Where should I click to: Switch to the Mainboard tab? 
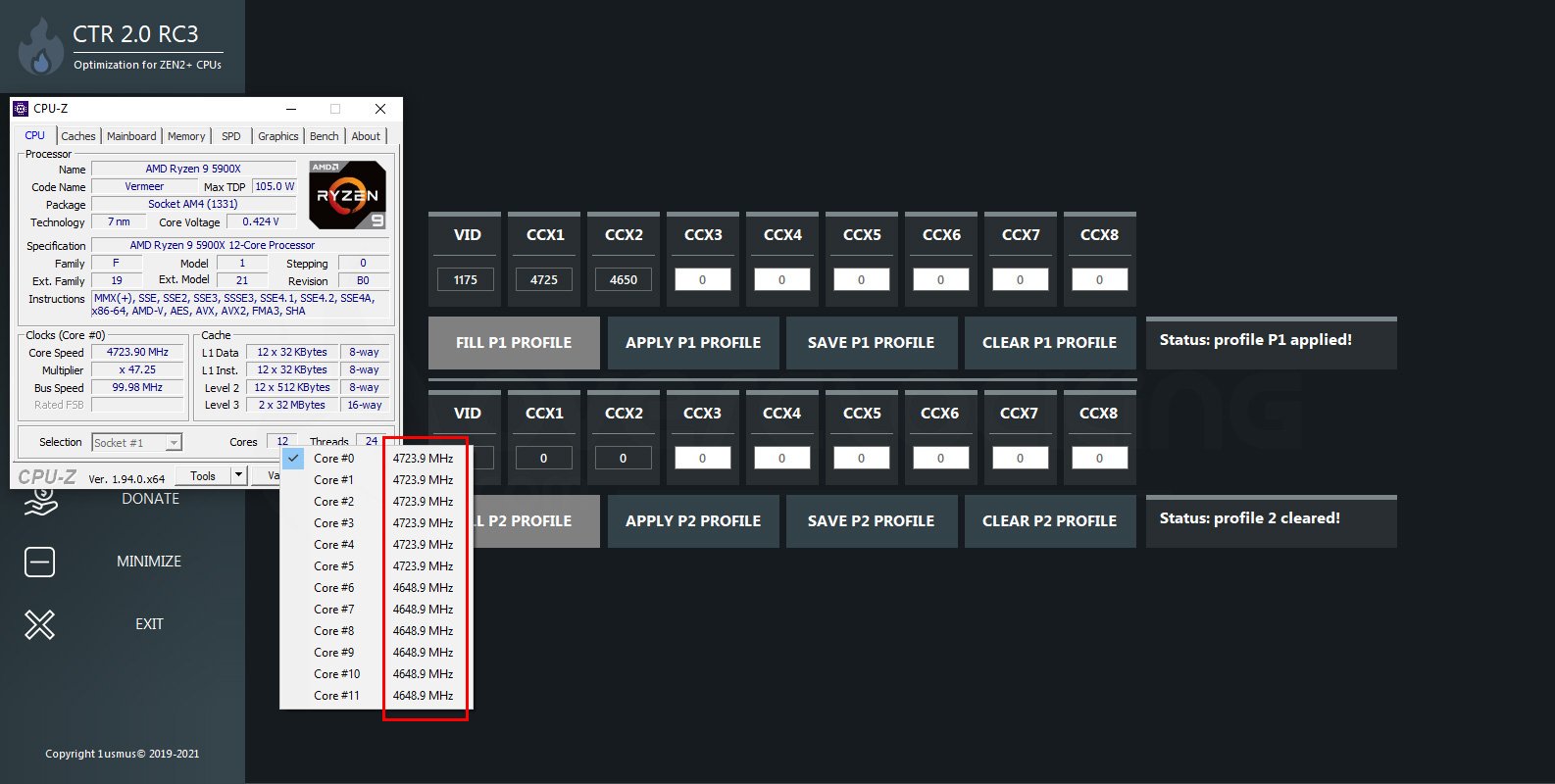(131, 136)
